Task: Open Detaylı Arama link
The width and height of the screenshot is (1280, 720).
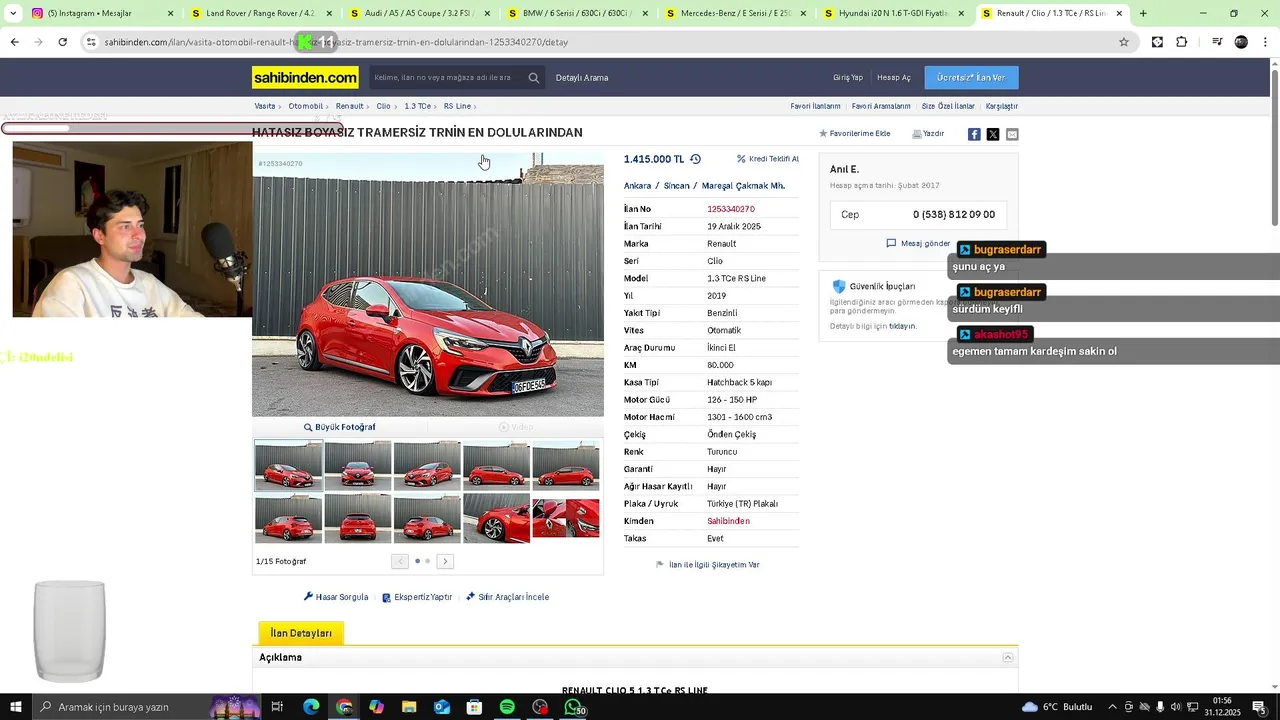Action: (582, 78)
